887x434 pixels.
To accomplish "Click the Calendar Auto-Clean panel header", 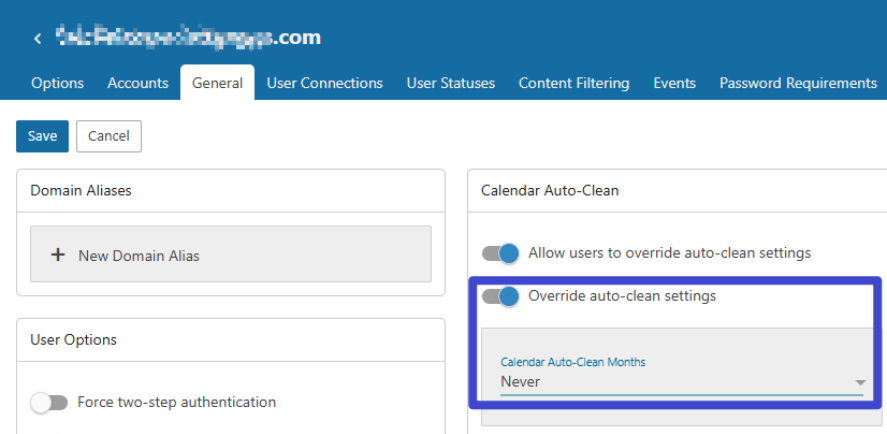I will [549, 190].
